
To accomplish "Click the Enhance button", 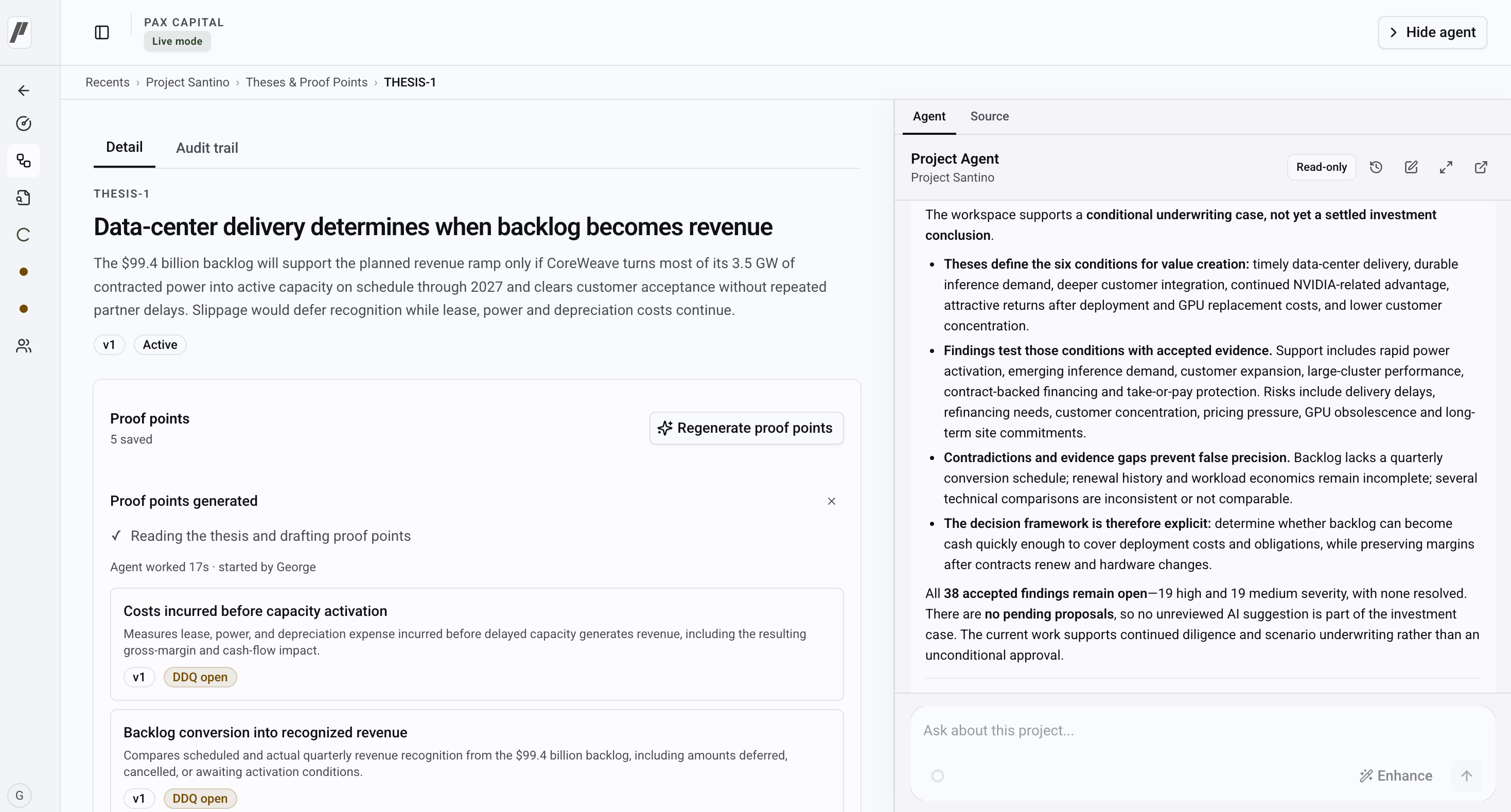I will click(x=1396, y=775).
